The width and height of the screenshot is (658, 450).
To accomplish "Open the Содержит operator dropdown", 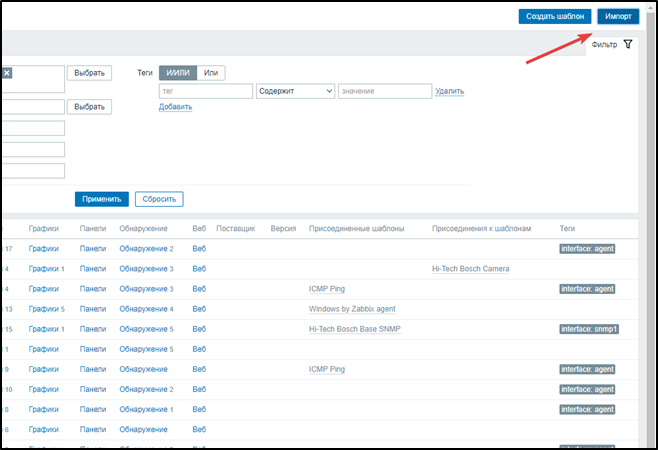I will pos(295,91).
